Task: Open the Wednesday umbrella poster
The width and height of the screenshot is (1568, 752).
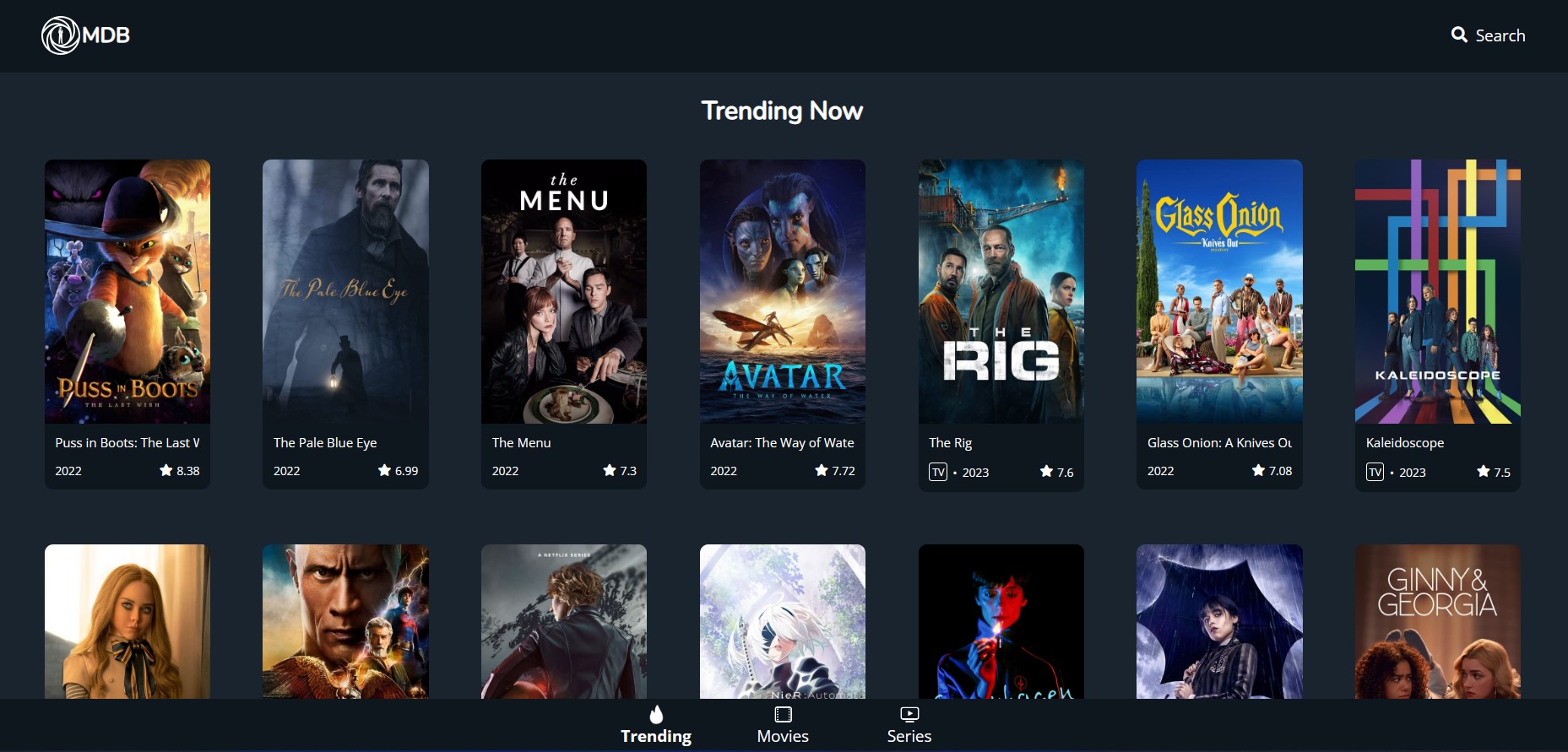Action: click(x=1219, y=621)
